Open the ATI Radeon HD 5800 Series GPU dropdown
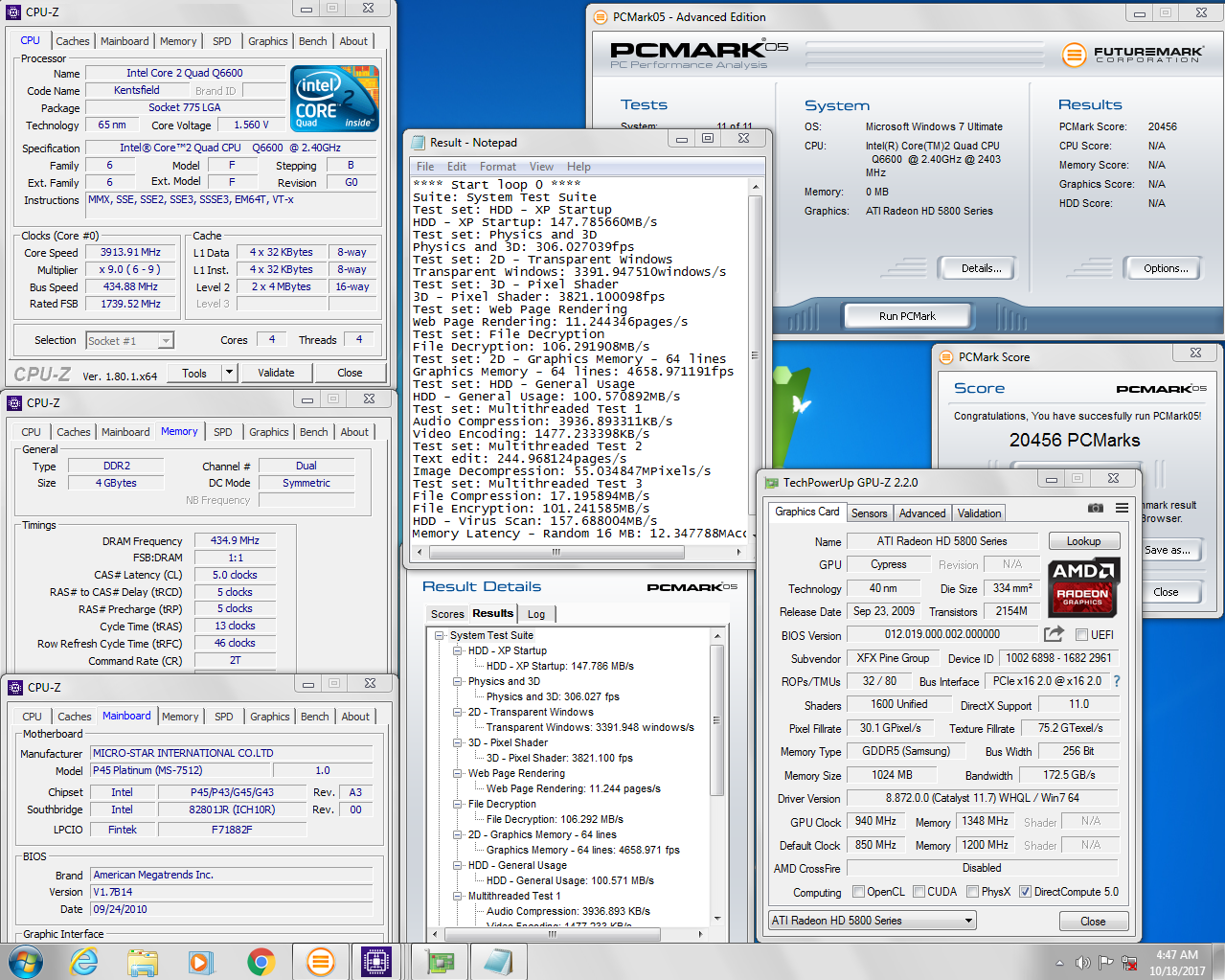 873,921
